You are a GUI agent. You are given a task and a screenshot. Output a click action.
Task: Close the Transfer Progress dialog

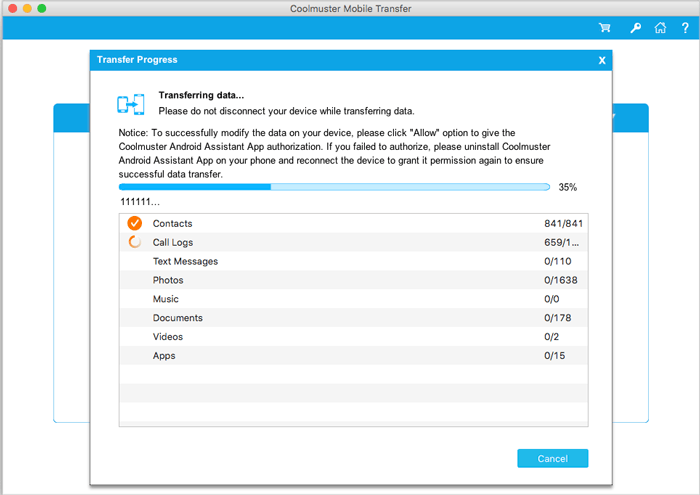602,60
